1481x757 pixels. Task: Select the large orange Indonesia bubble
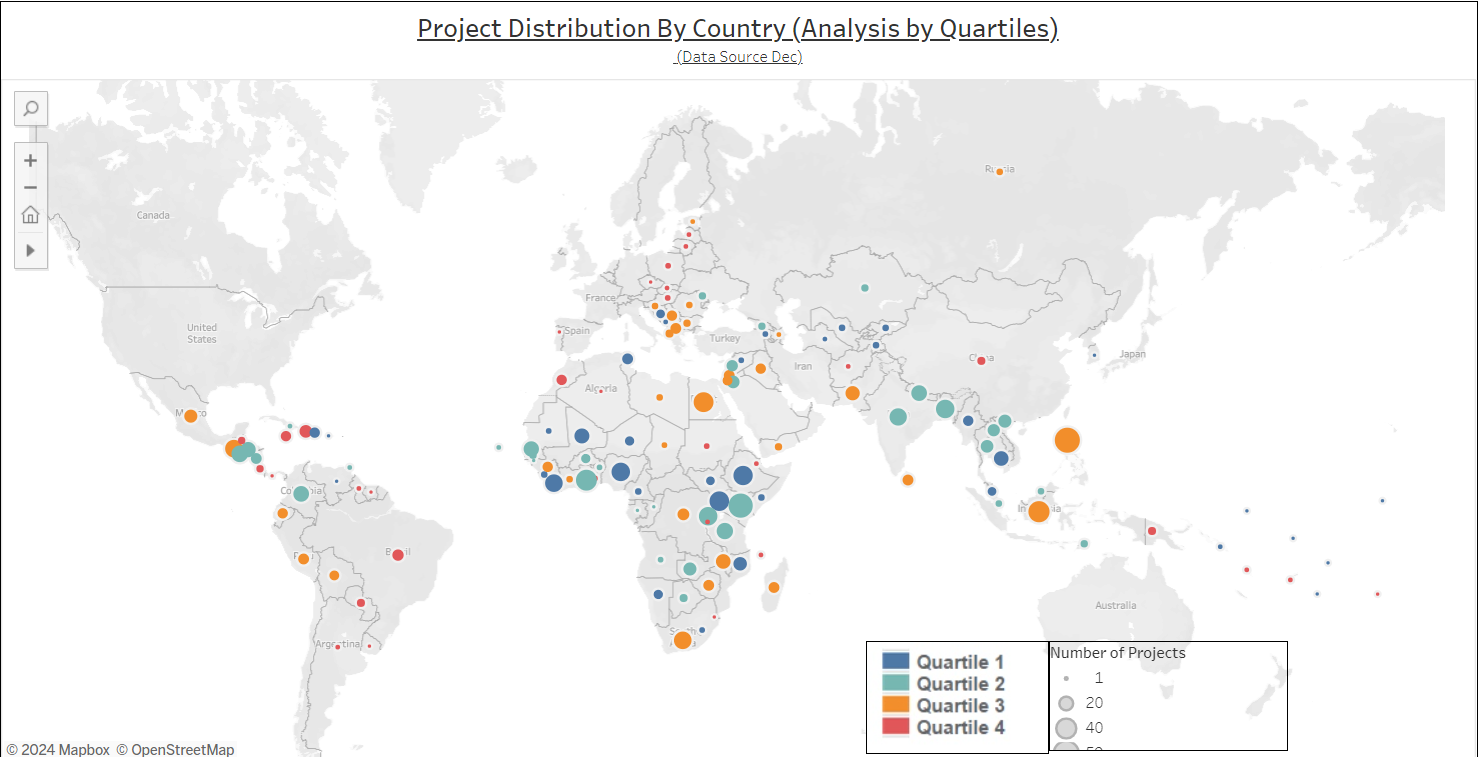point(1039,511)
